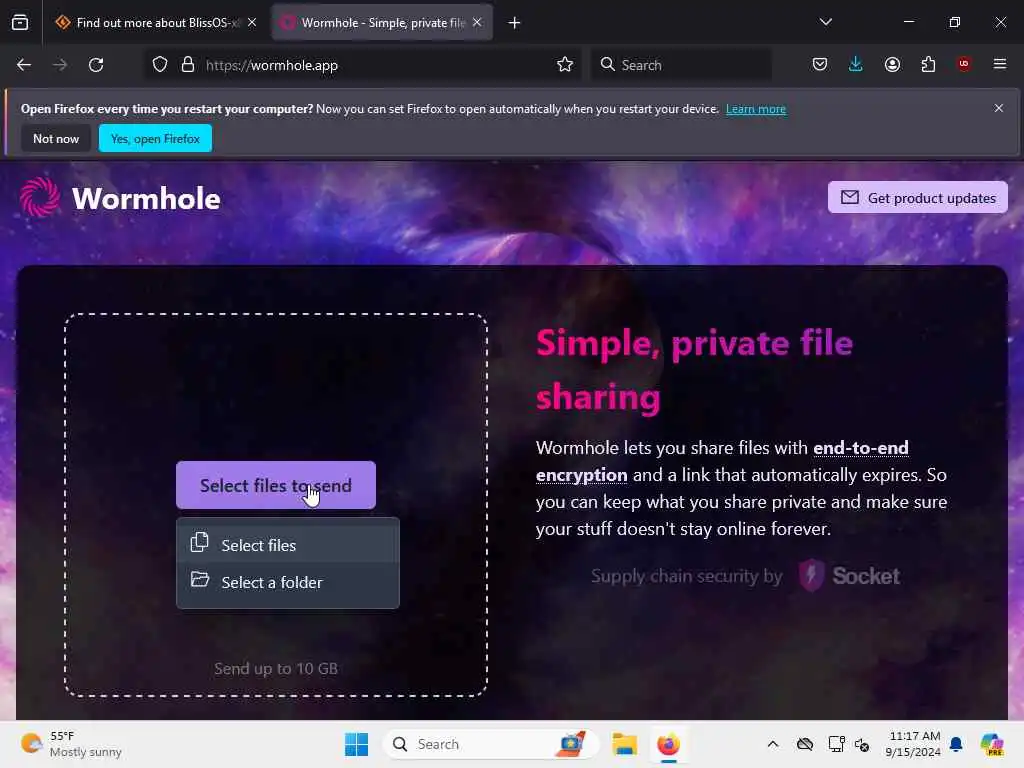1024x768 pixels.
Task: Click the taskbar Search box
Action: click(490, 744)
